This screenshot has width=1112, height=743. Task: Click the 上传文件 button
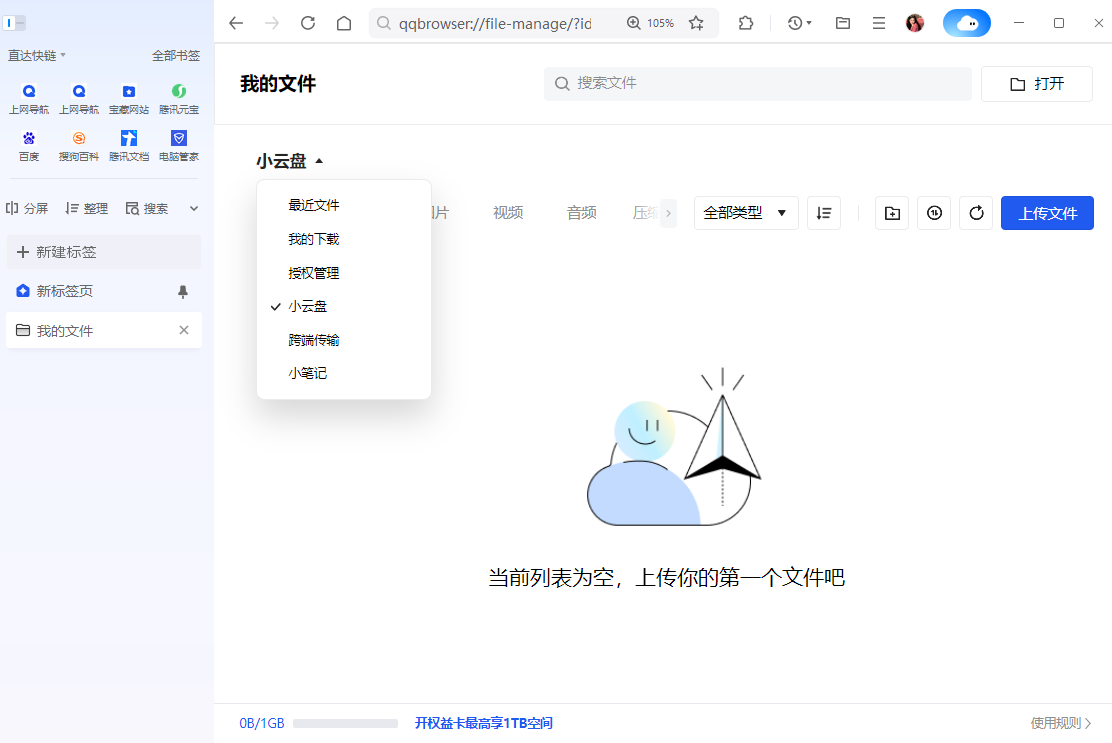1047,213
